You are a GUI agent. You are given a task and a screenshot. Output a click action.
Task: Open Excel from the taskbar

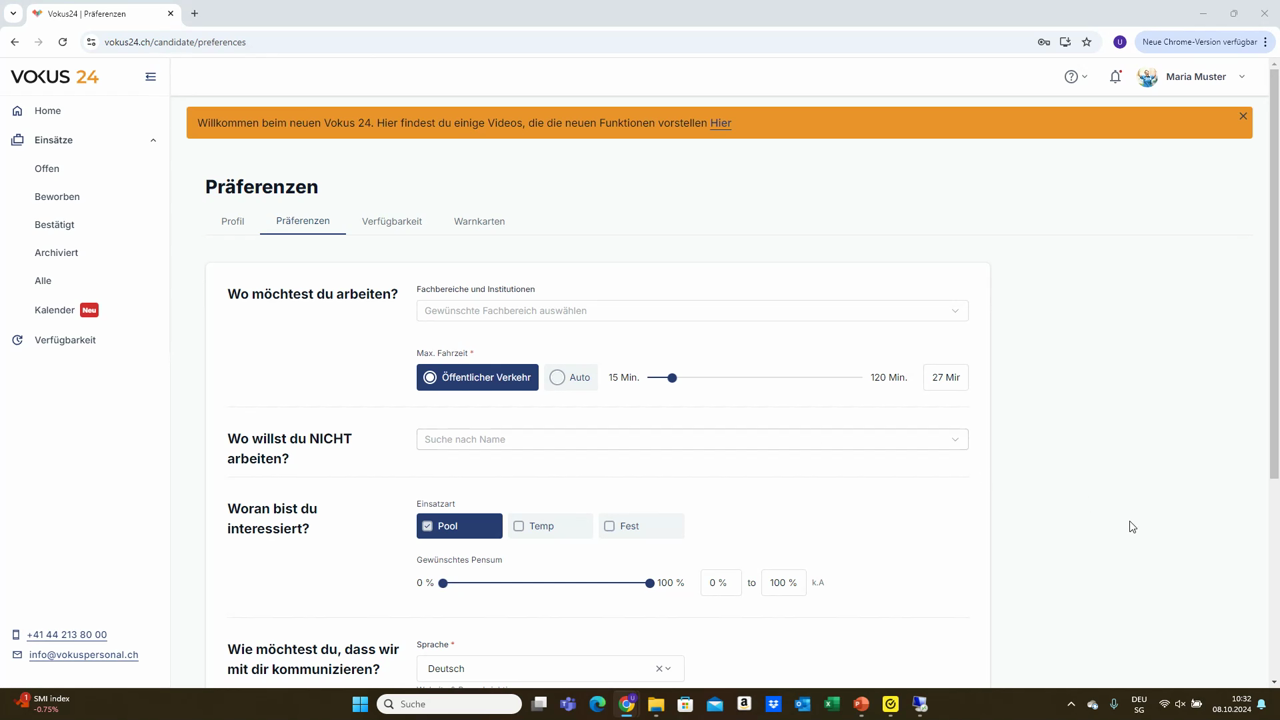[x=832, y=704]
